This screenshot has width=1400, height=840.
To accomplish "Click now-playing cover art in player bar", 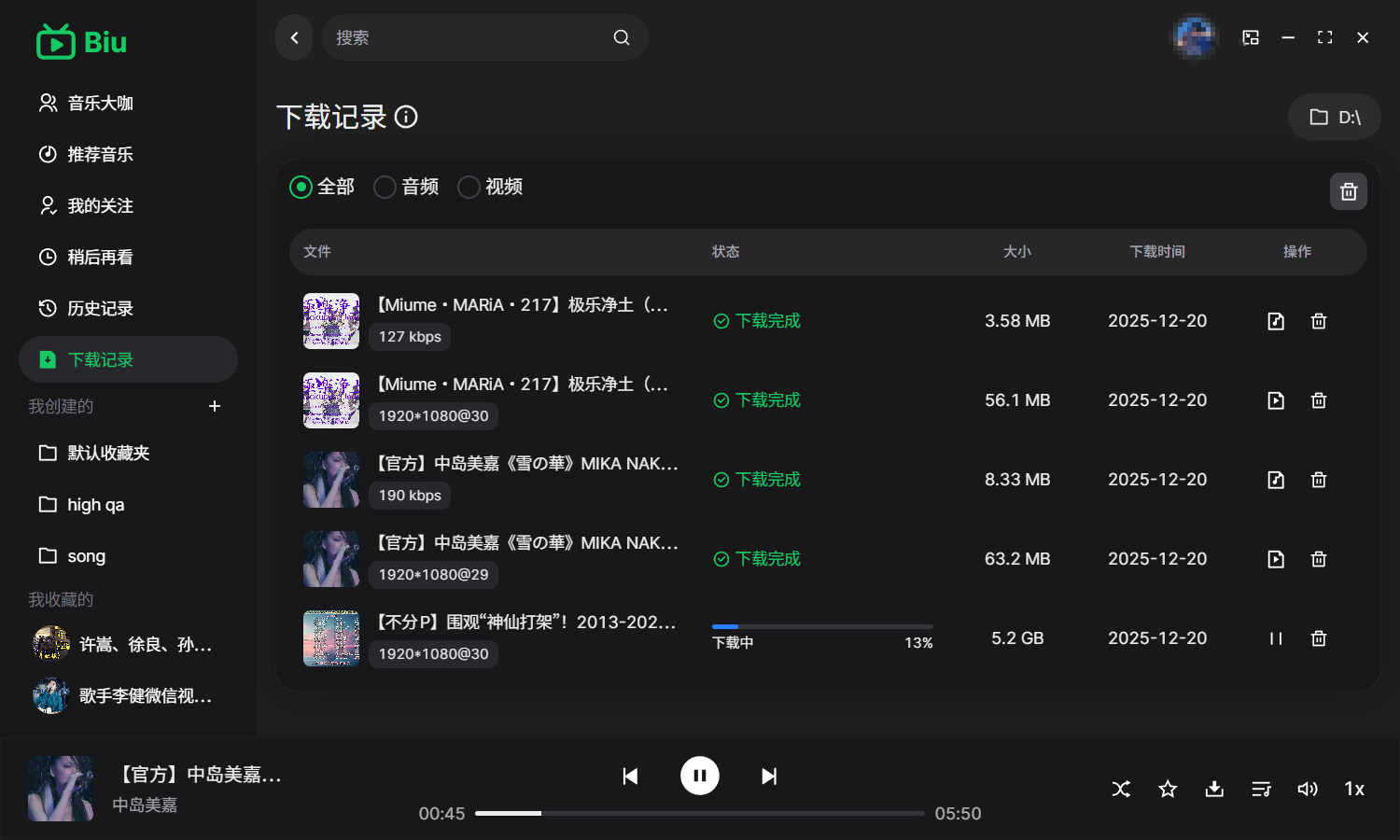I will pyautogui.click(x=61, y=789).
